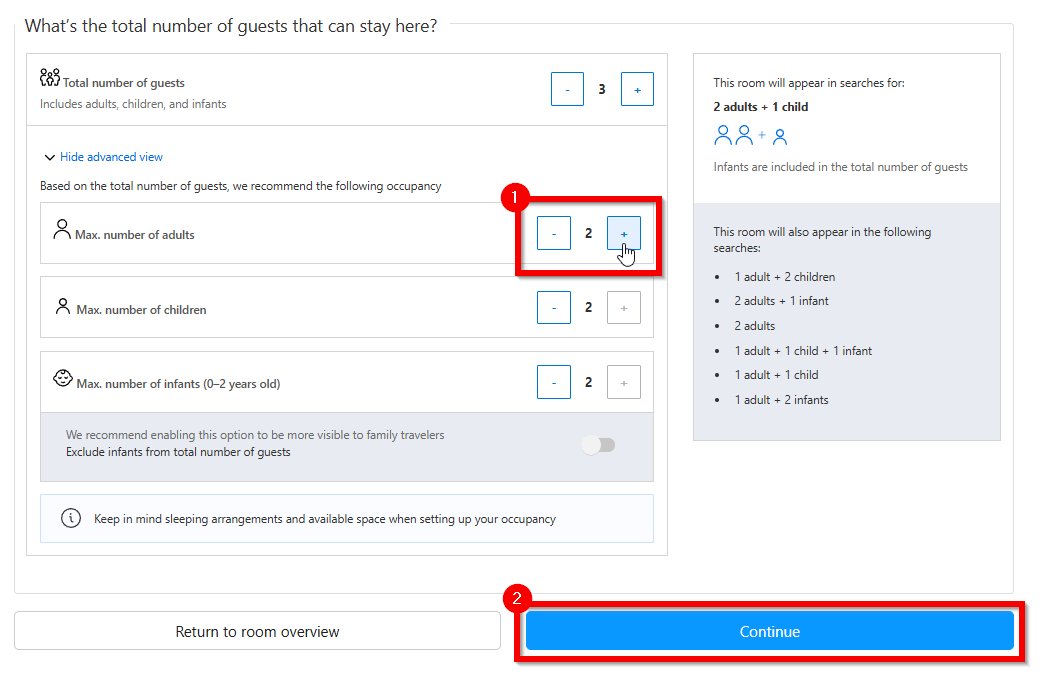
Task: Click the total guests group icon
Action: (x=50, y=78)
